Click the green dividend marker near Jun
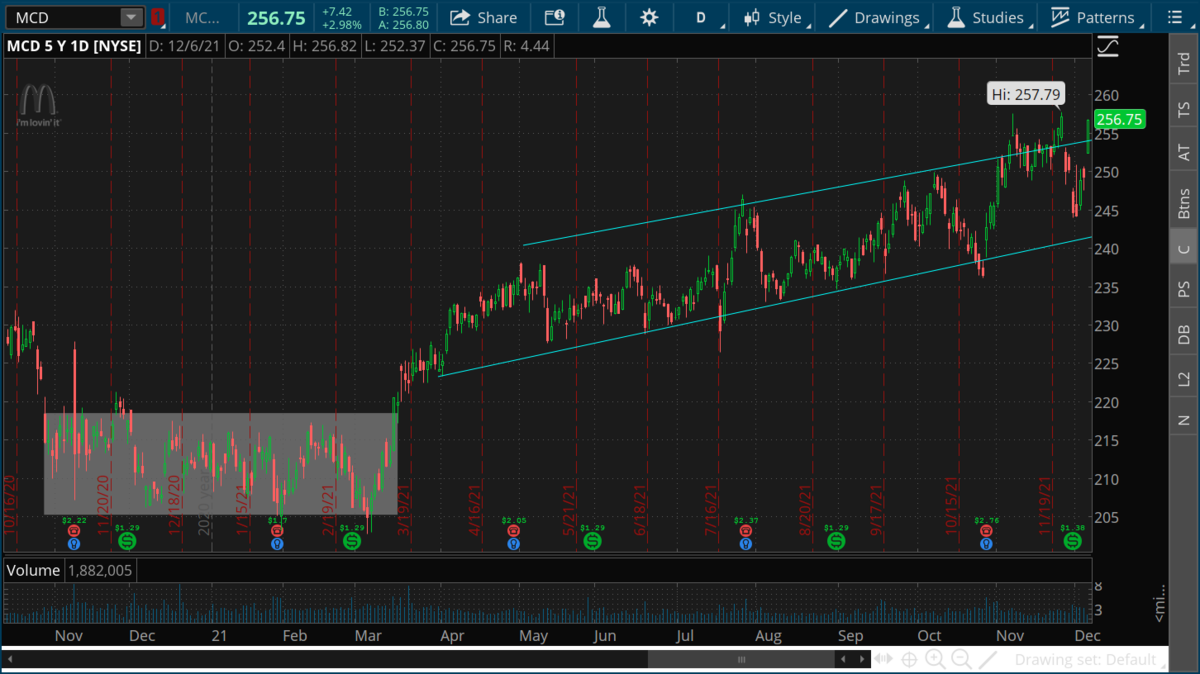The width and height of the screenshot is (1200, 674). pos(592,540)
